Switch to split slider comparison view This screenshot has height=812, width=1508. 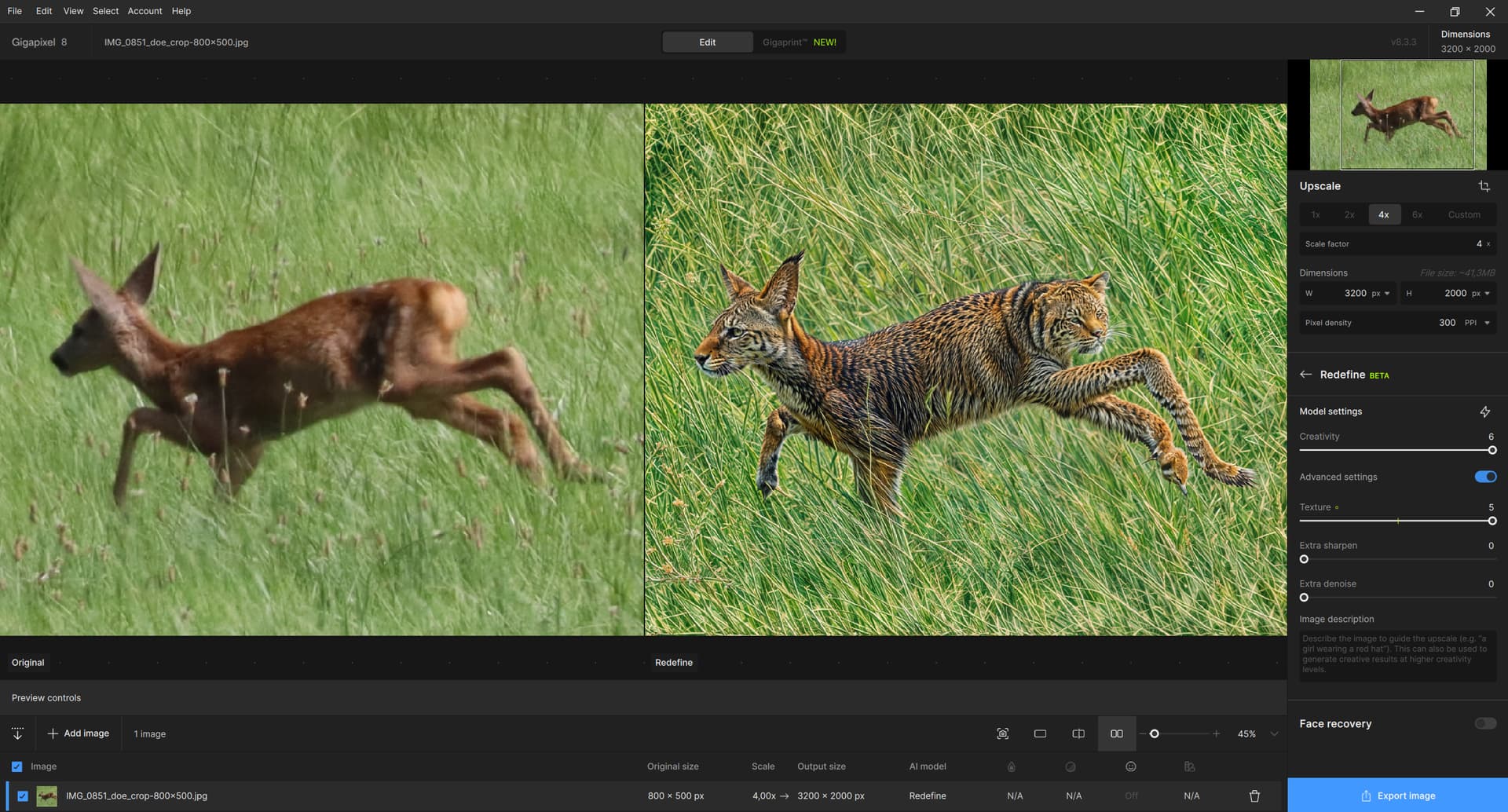pyautogui.click(x=1078, y=733)
